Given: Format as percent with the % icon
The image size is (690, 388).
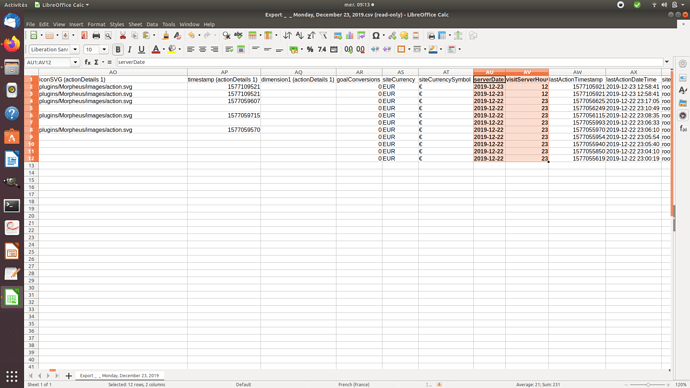Looking at the screenshot, I should point(310,49).
